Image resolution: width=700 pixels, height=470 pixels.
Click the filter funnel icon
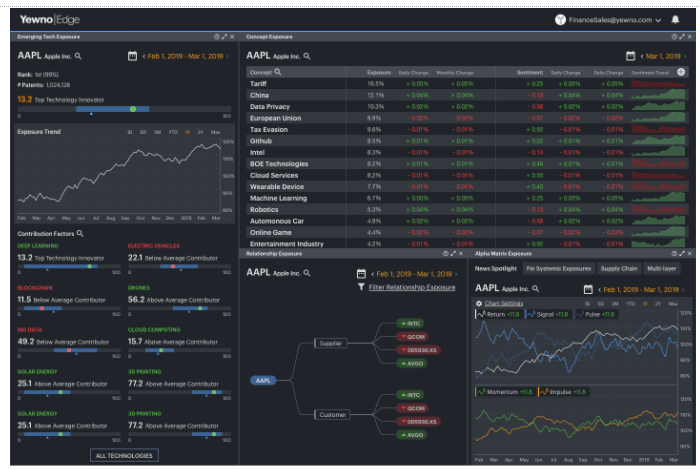(361, 287)
